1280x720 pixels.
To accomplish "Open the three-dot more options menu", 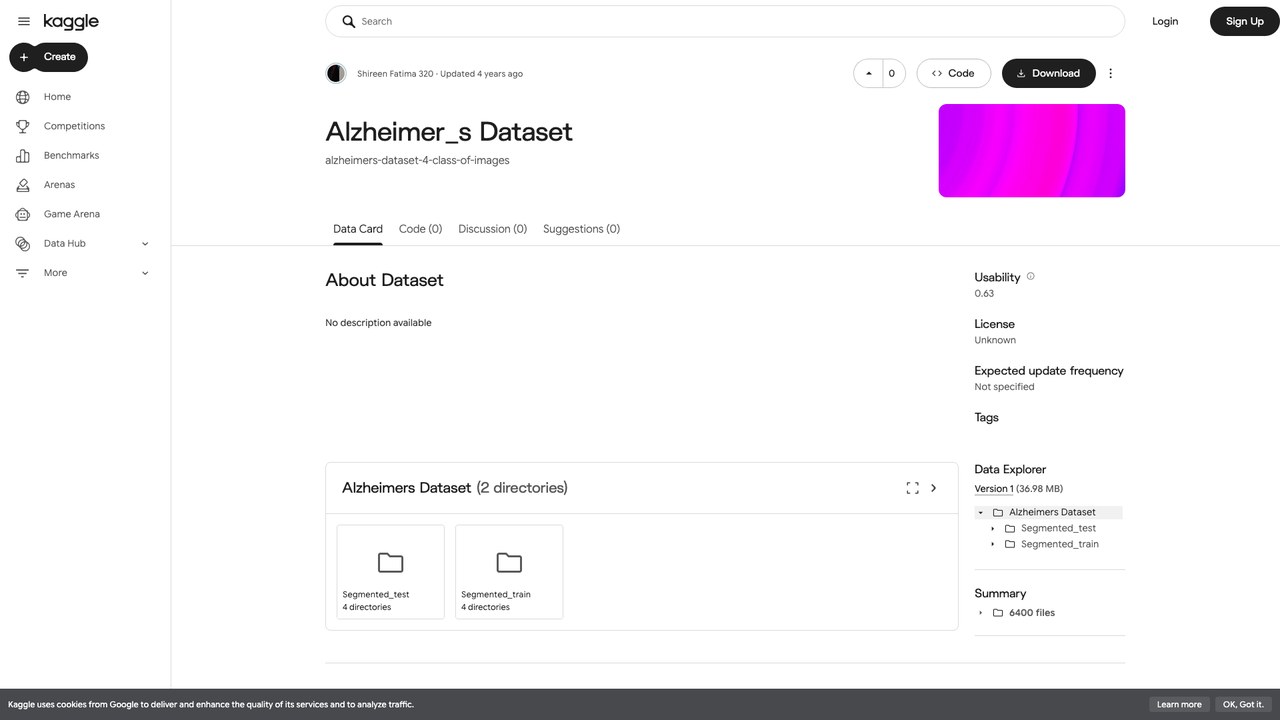I will tap(1110, 73).
